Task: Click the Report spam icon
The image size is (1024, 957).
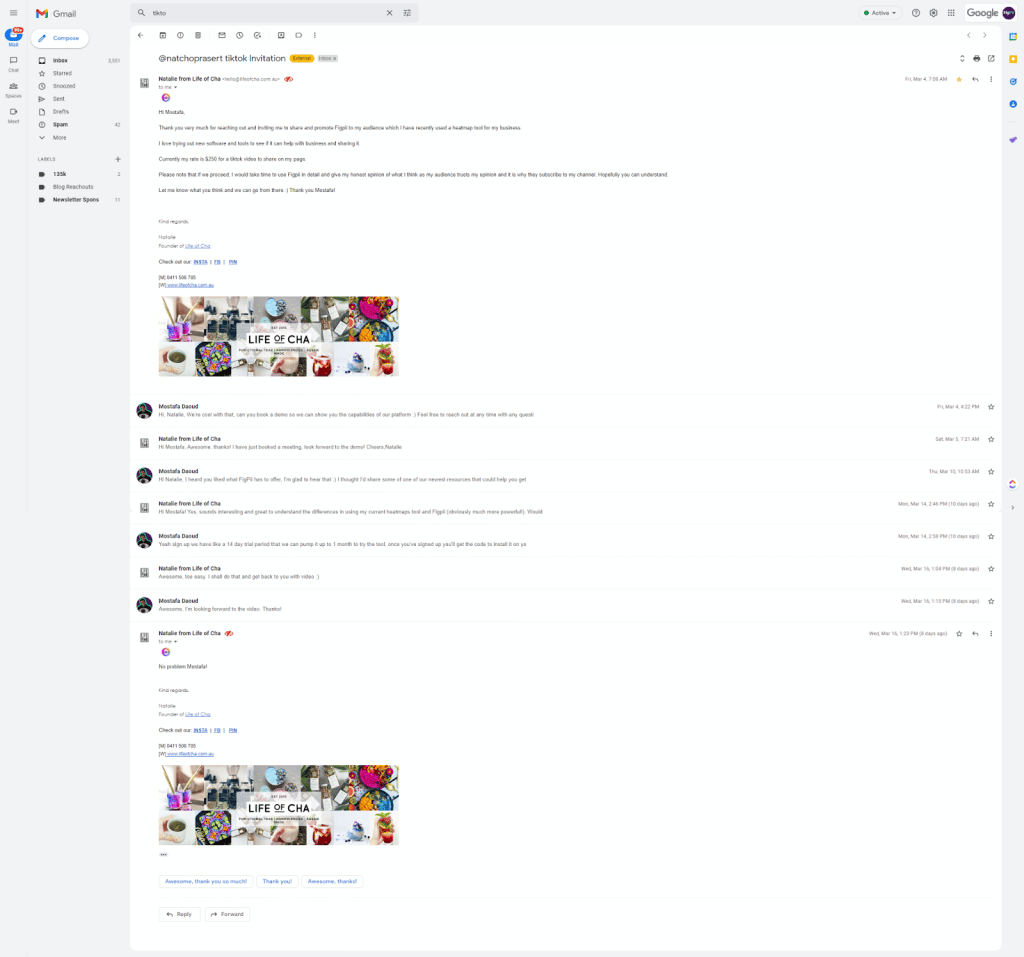Action: click(x=180, y=35)
